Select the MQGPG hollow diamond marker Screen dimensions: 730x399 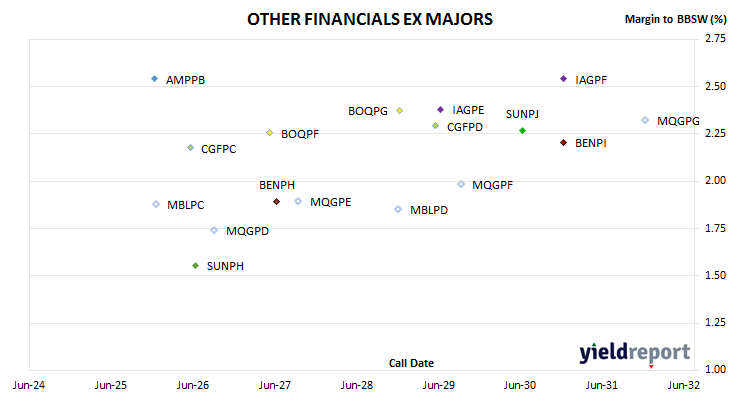(x=645, y=120)
